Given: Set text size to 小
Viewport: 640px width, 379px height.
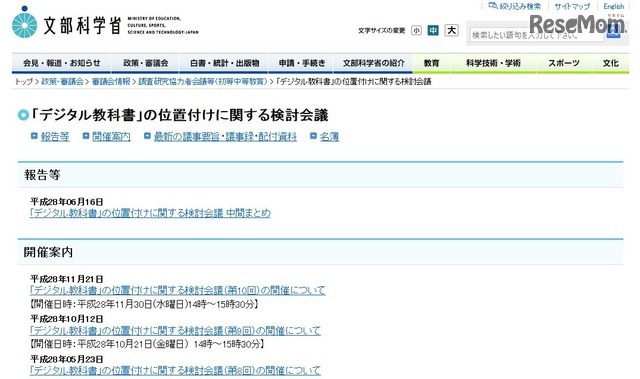Looking at the screenshot, I should click(416, 30).
